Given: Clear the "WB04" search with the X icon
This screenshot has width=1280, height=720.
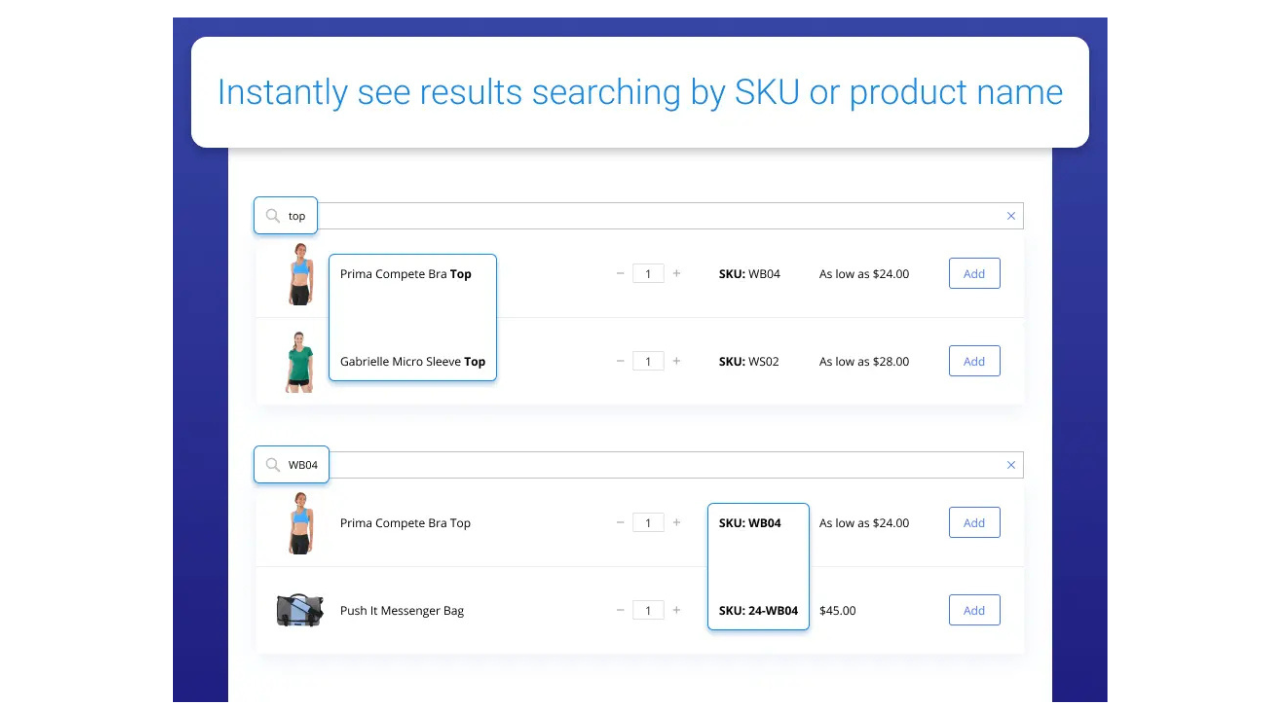Looking at the screenshot, I should [x=1011, y=465].
